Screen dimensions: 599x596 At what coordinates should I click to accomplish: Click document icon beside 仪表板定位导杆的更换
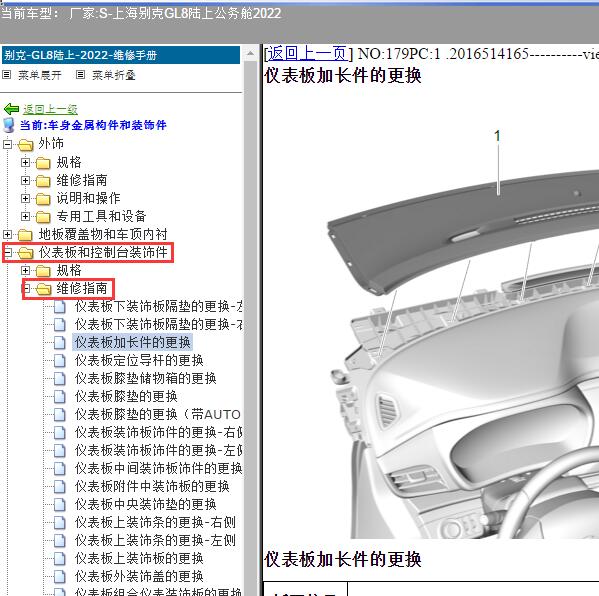click(x=60, y=361)
